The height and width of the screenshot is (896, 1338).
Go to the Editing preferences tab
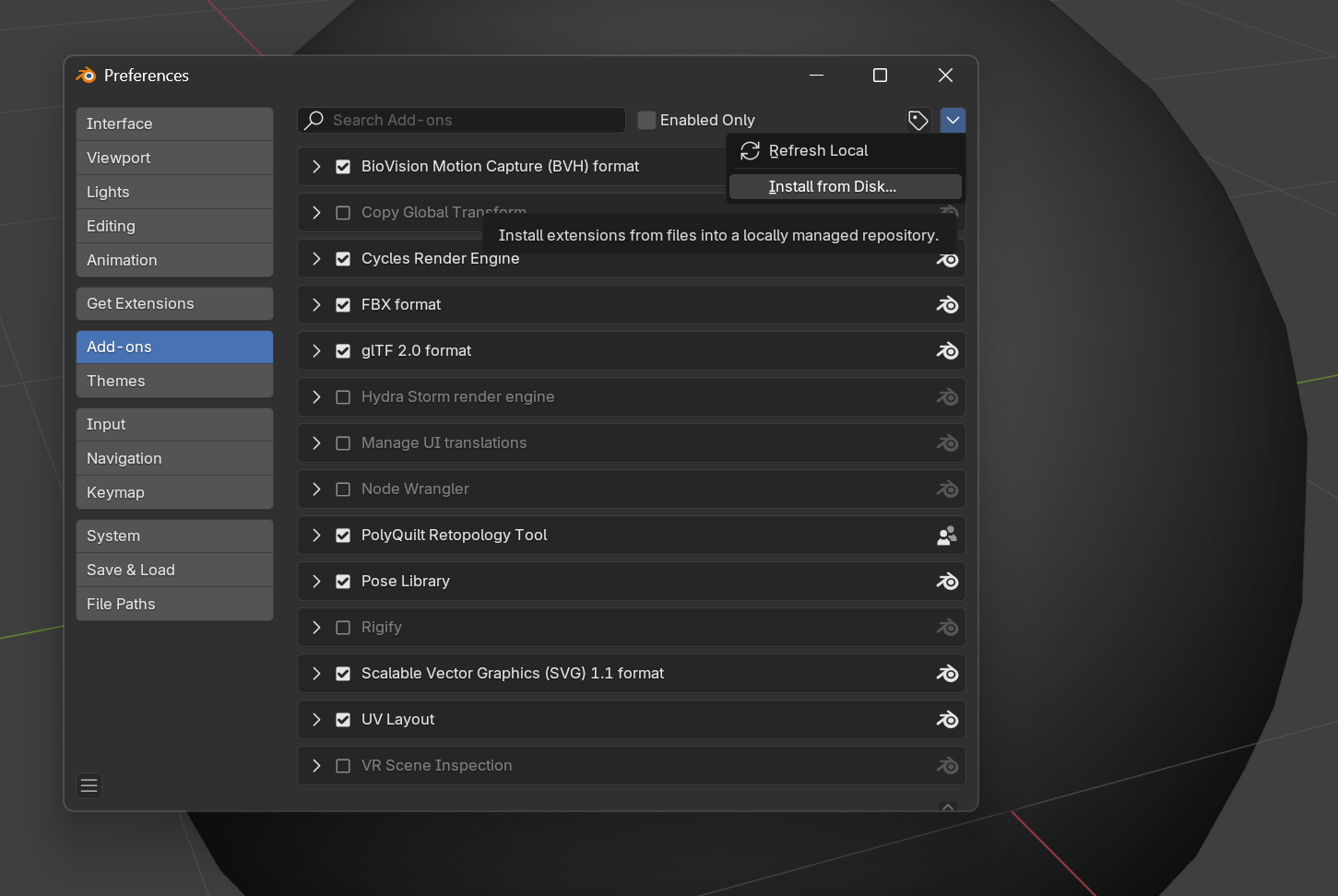click(174, 226)
